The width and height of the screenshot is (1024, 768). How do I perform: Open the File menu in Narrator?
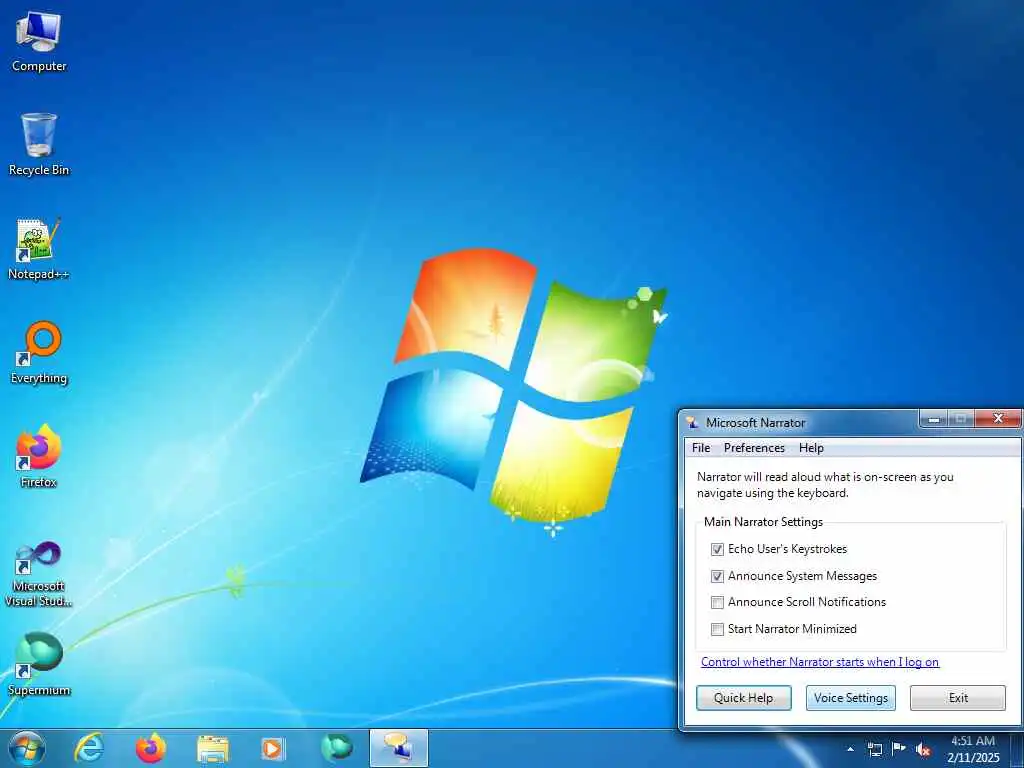pyautogui.click(x=701, y=448)
